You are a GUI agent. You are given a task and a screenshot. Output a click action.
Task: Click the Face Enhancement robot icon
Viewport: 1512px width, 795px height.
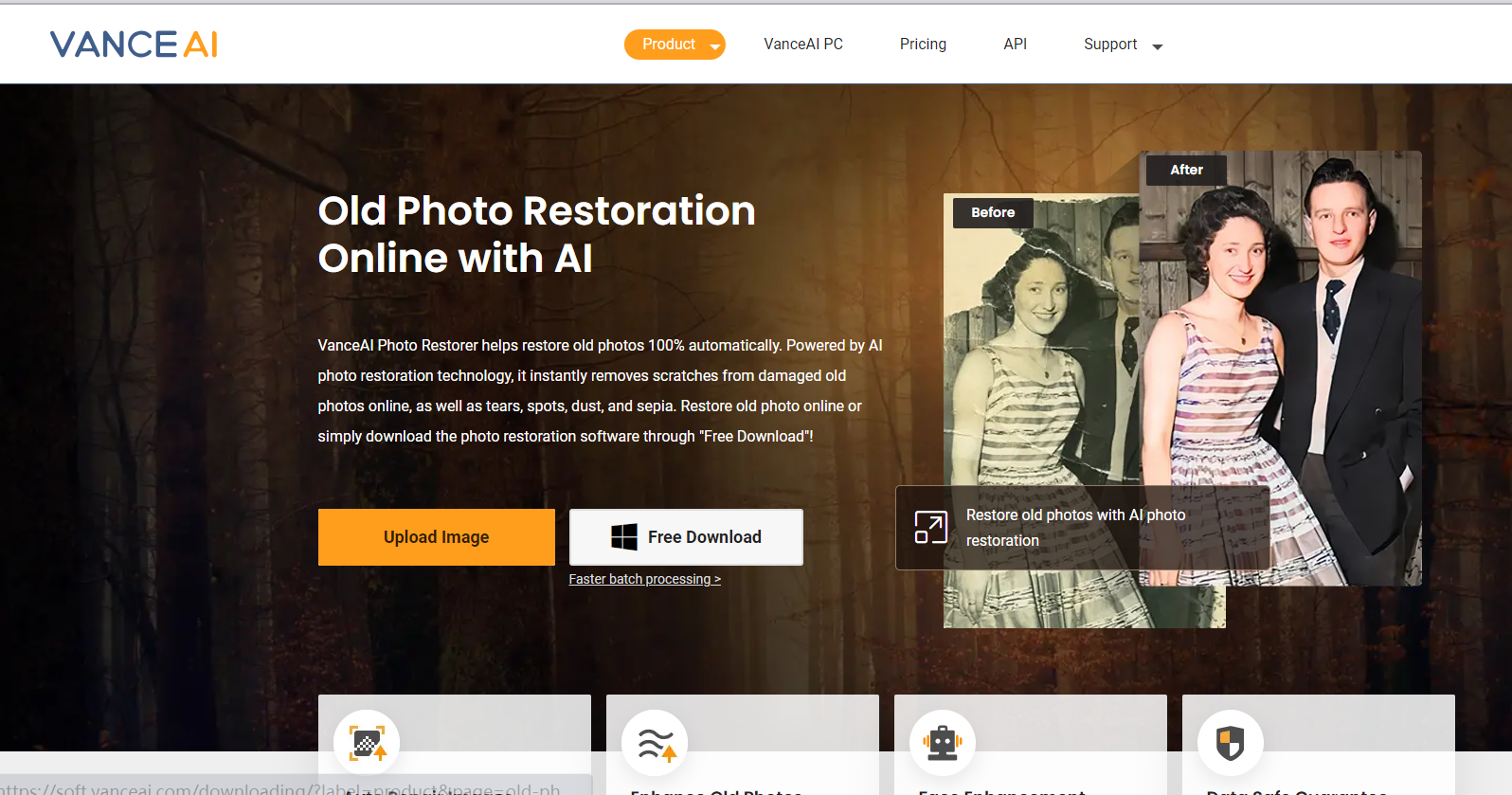(943, 743)
